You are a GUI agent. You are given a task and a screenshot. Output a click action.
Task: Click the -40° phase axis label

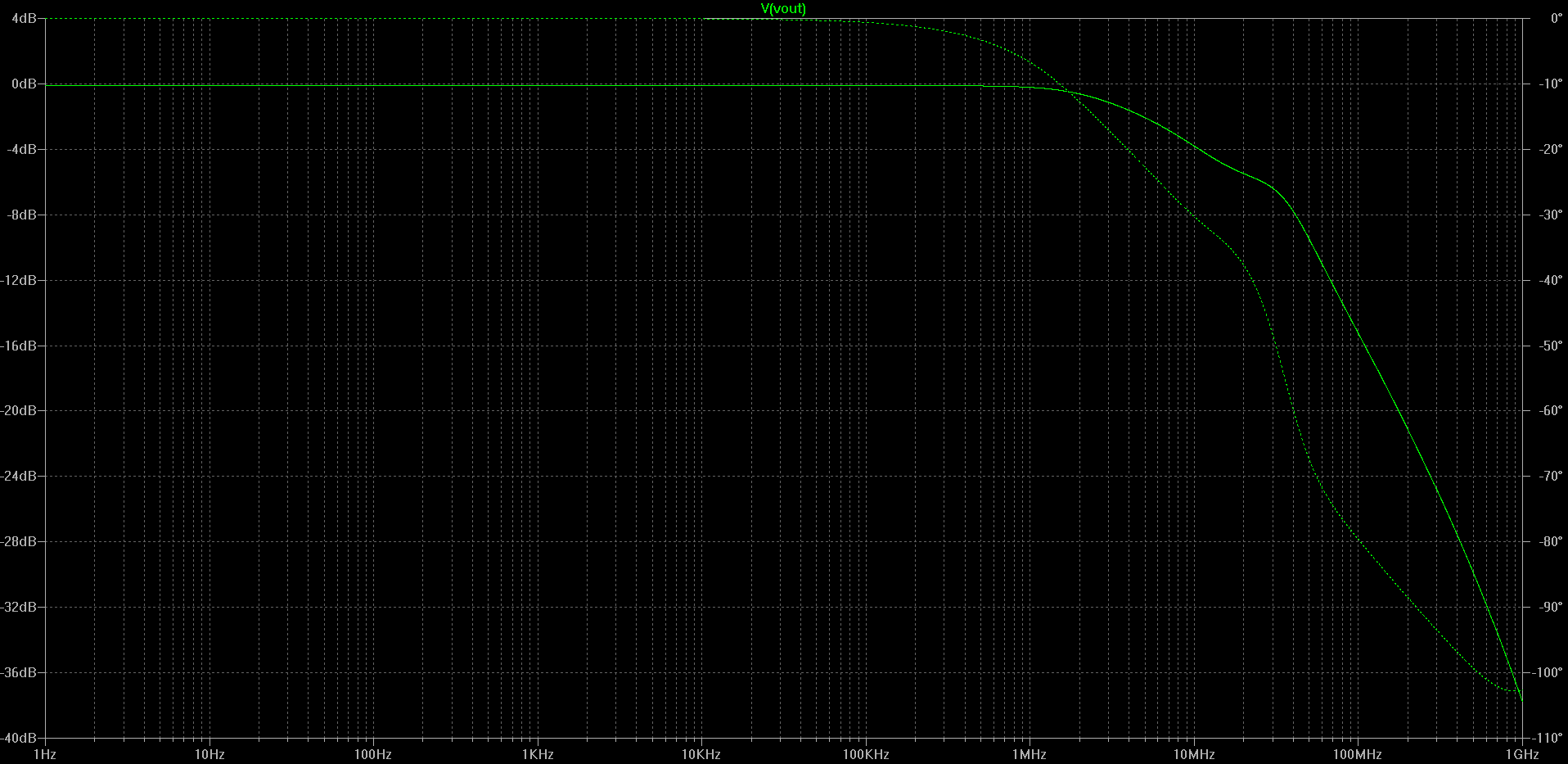[x=1551, y=280]
